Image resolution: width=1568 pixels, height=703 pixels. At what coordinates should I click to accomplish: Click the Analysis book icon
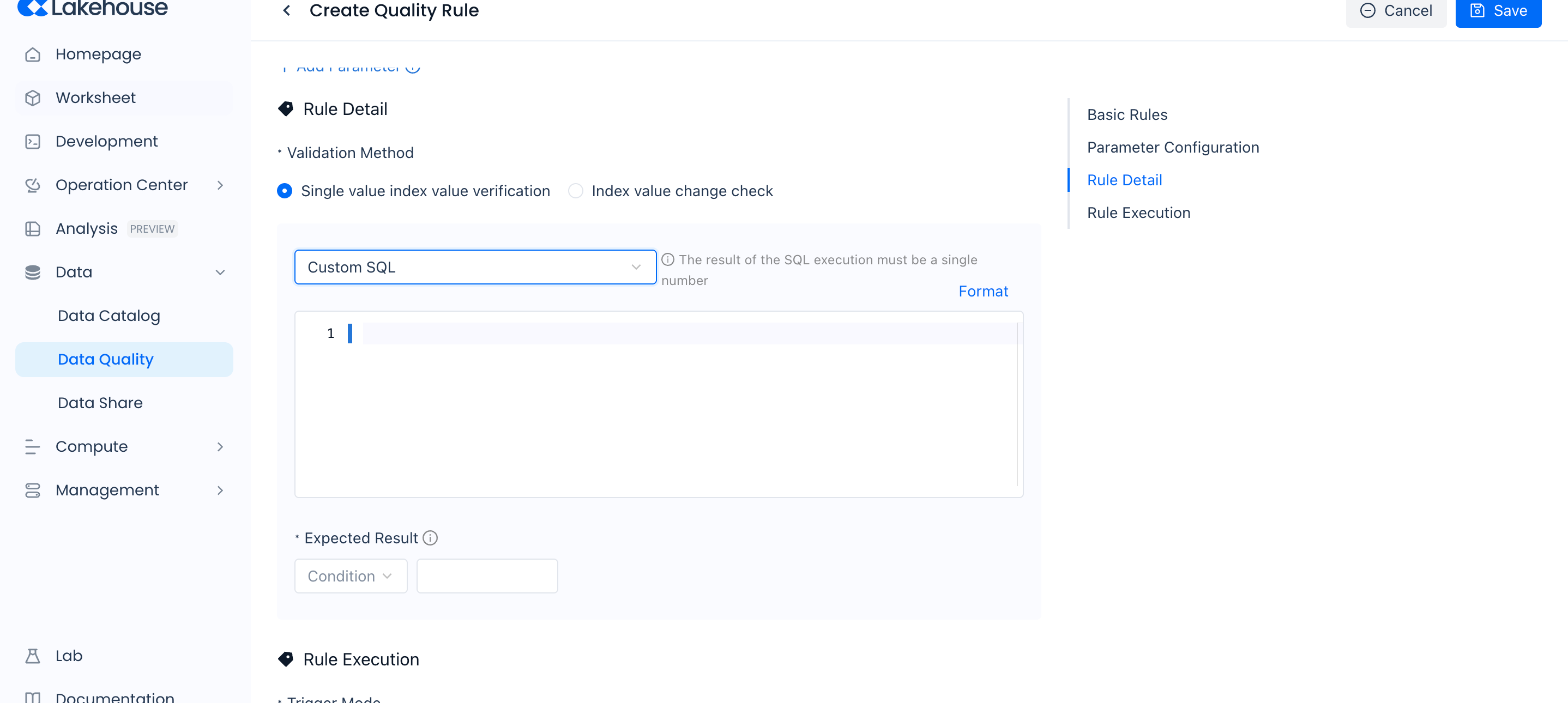(33, 229)
